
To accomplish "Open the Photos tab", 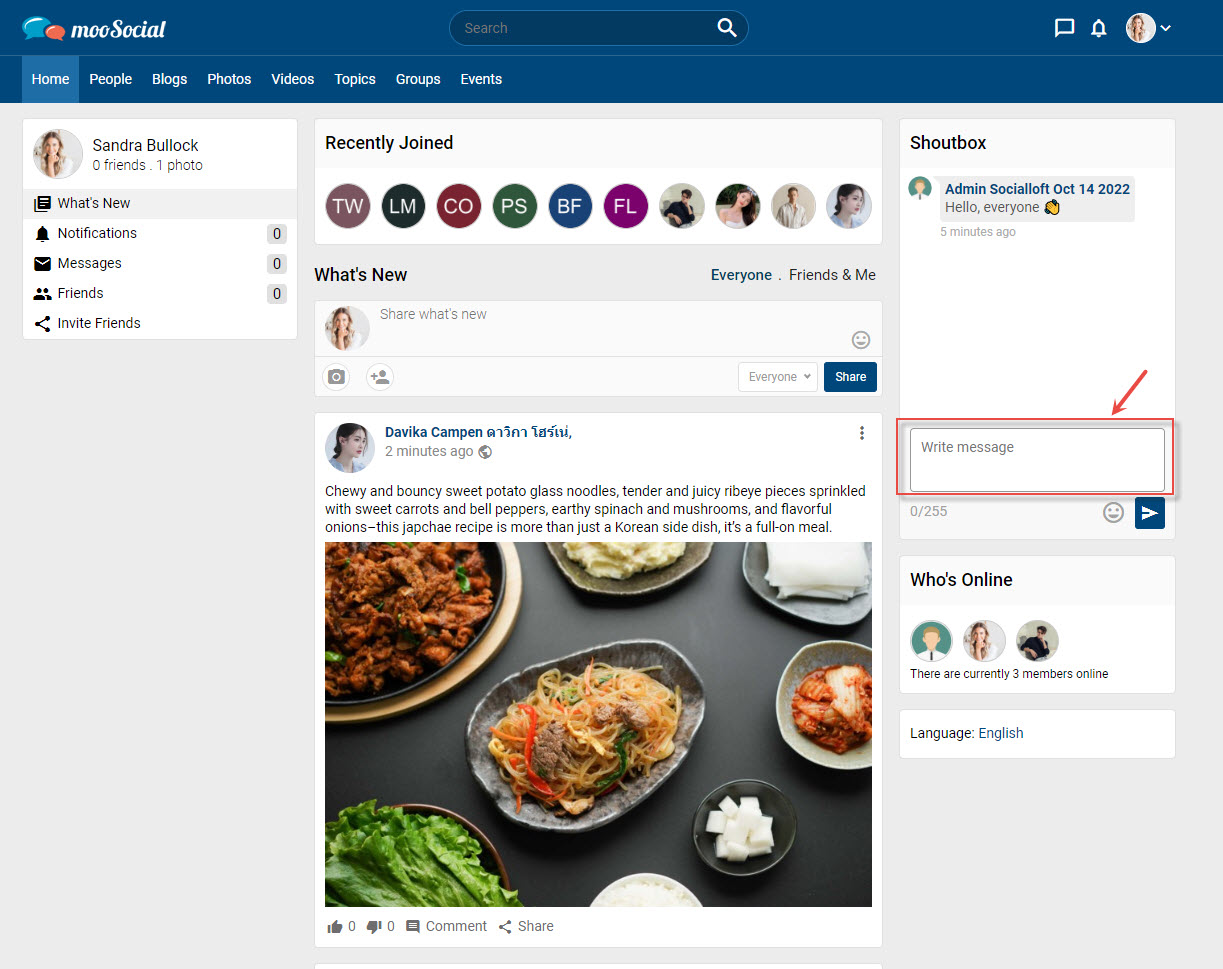I will [x=229, y=79].
